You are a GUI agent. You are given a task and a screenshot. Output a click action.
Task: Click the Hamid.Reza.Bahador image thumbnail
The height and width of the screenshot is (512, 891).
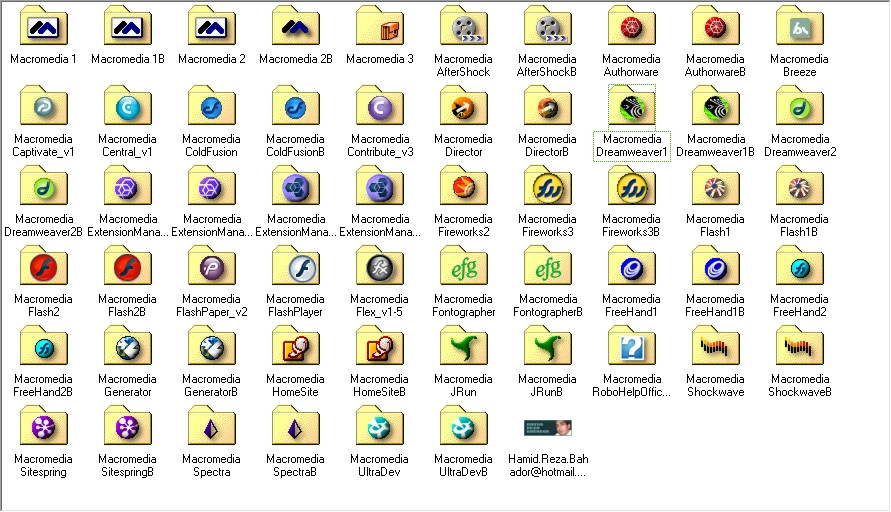[x=547, y=428]
